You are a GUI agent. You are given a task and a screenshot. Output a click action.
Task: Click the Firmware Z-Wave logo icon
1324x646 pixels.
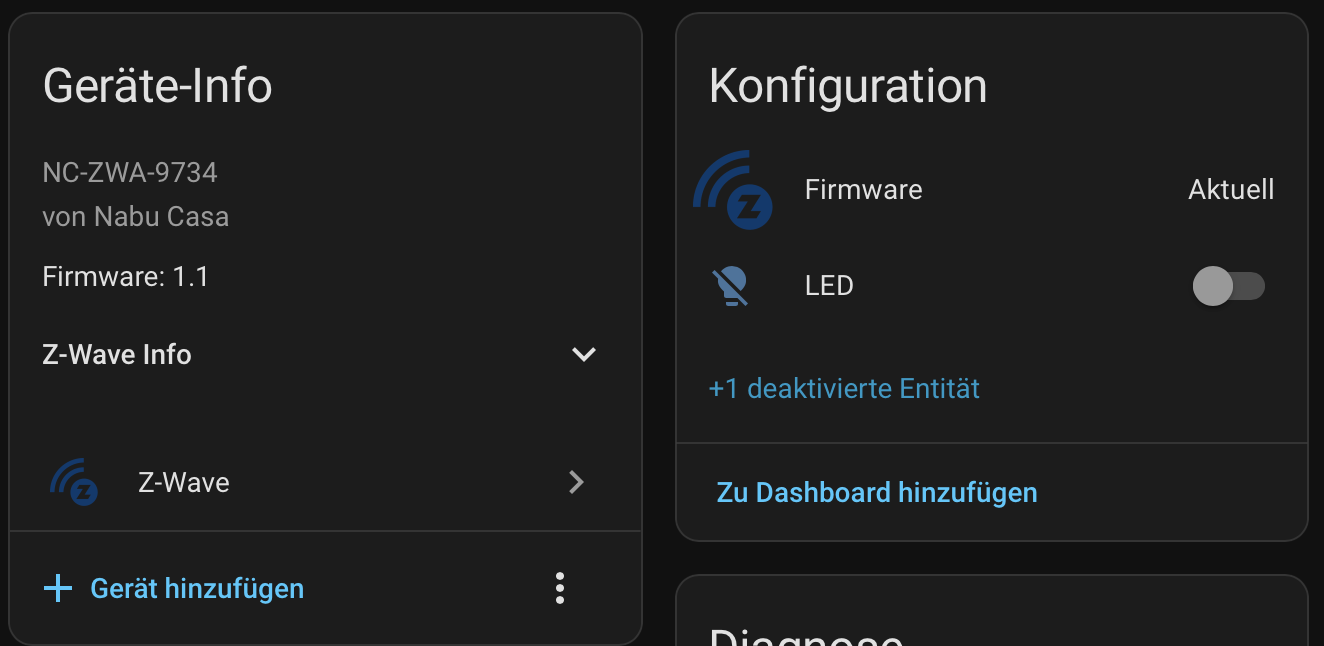pos(734,190)
